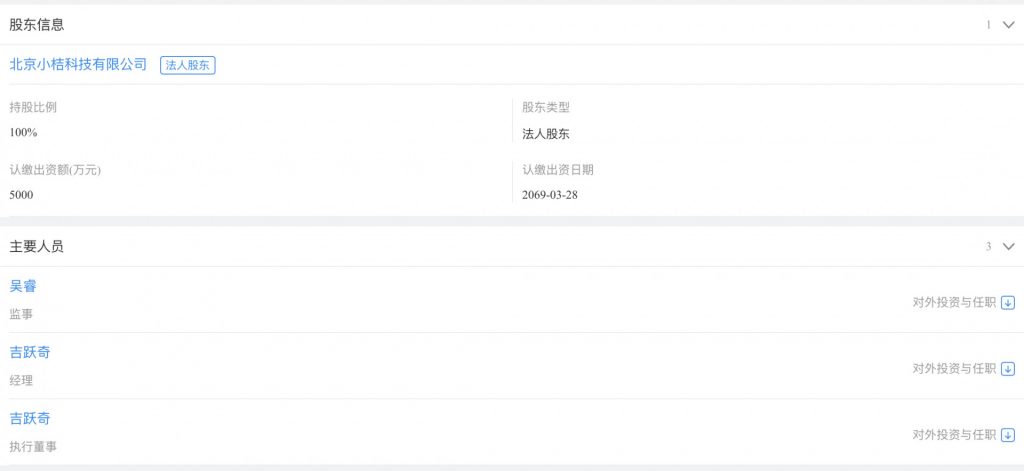Viewport: 1024px width, 471px height.
Task: Click the down-arrow icon in 吴睿's row
Action: click(1008, 303)
